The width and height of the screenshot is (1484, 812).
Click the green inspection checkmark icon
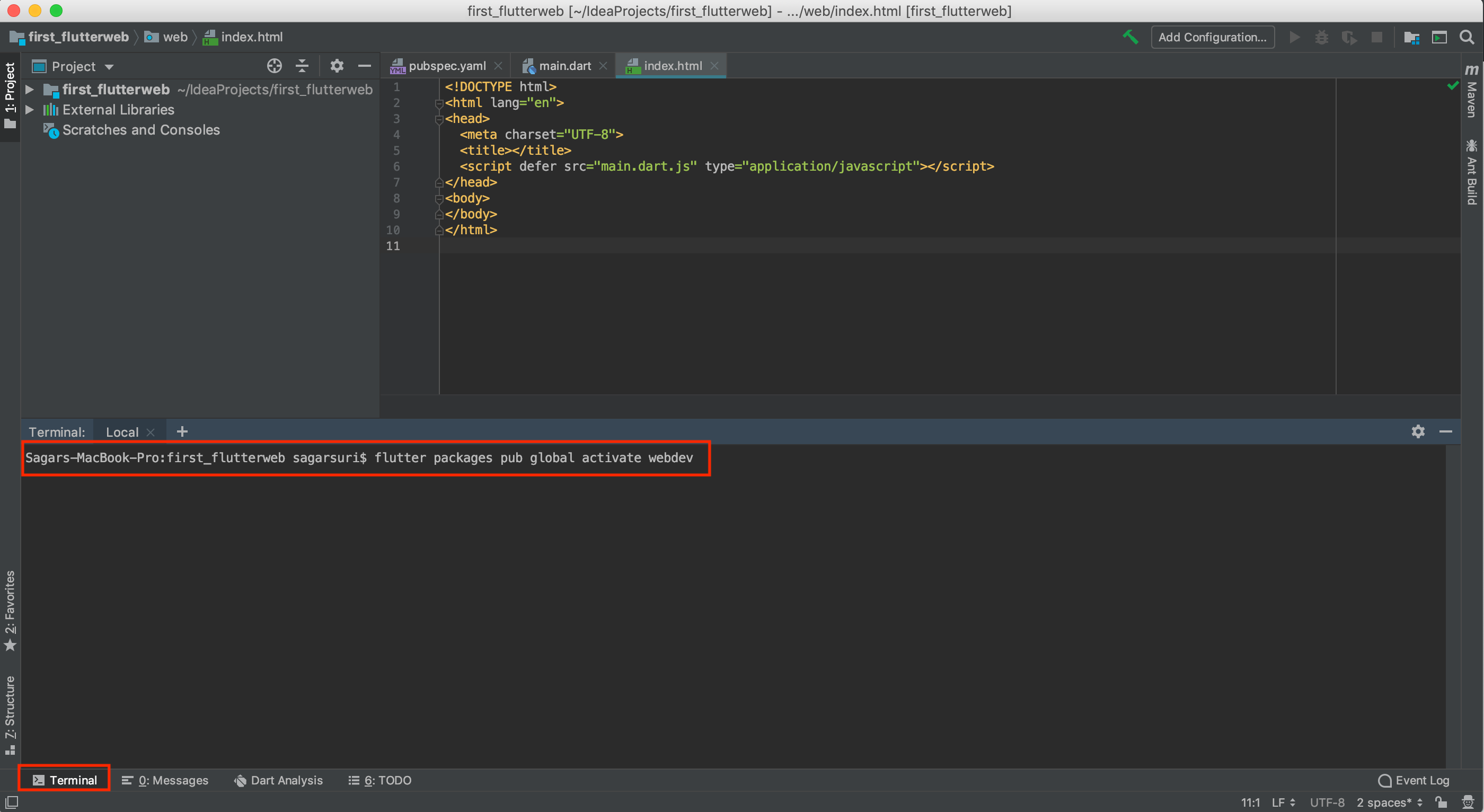pos(1452,86)
